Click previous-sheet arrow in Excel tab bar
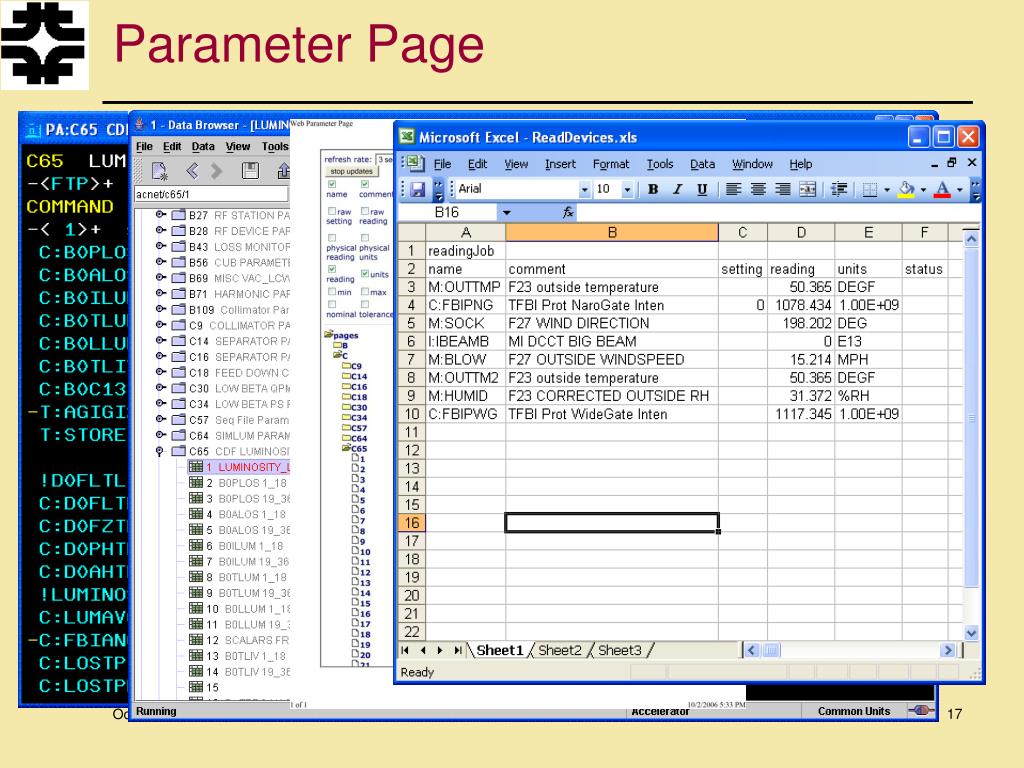 pyautogui.click(x=423, y=650)
